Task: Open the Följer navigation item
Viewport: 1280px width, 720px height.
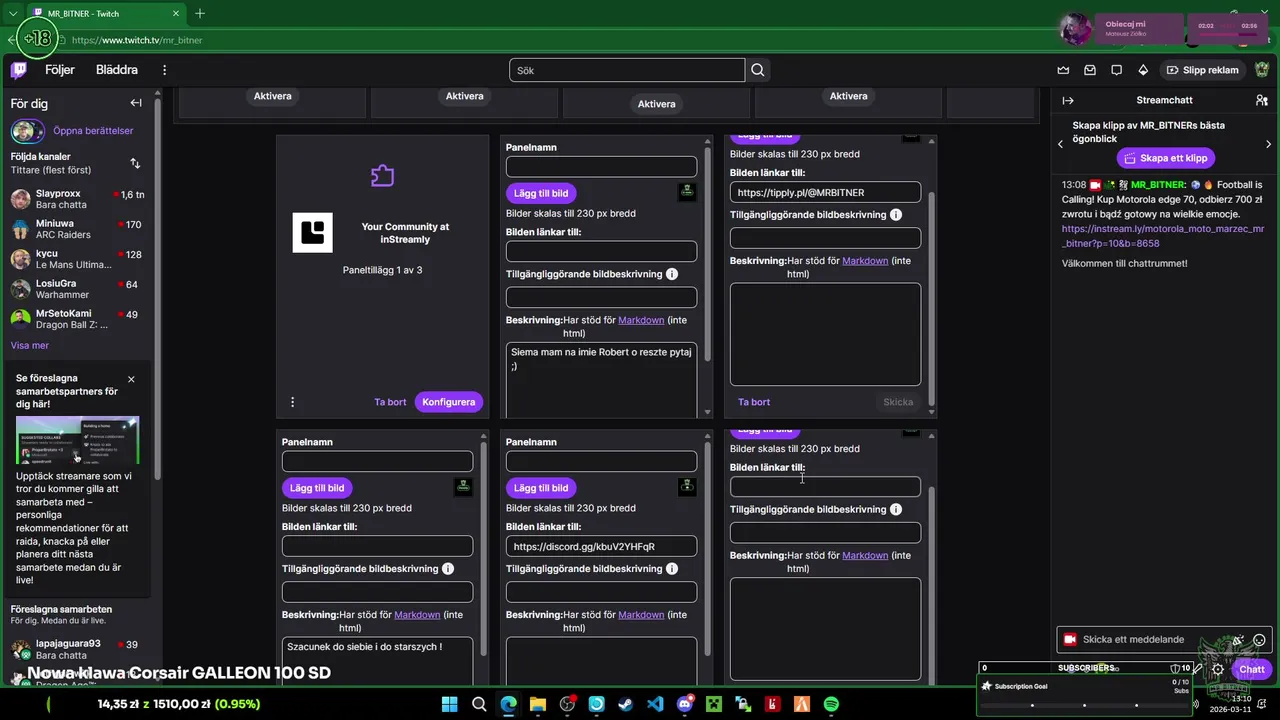Action: click(60, 70)
